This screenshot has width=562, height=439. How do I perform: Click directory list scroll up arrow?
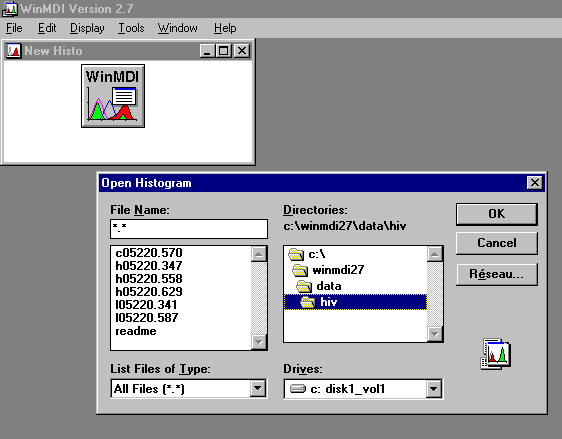click(434, 254)
